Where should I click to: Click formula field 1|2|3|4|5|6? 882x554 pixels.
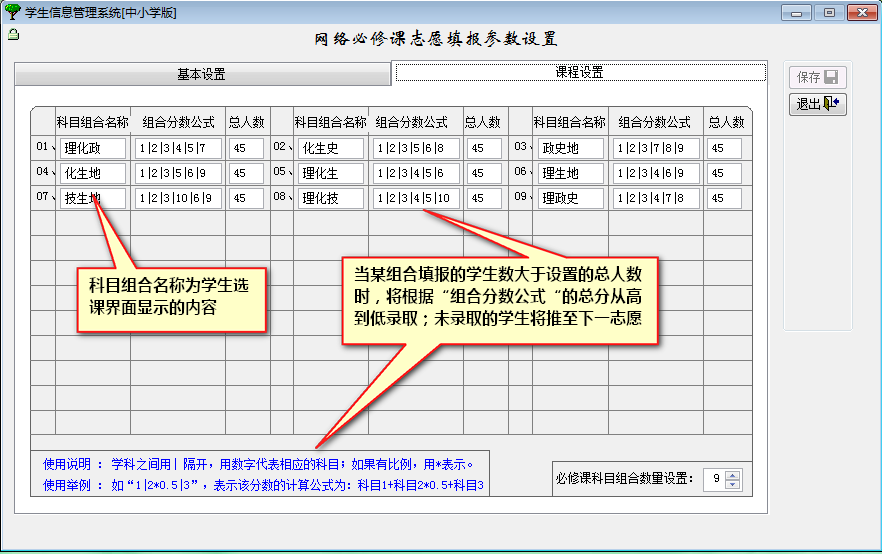[416, 173]
